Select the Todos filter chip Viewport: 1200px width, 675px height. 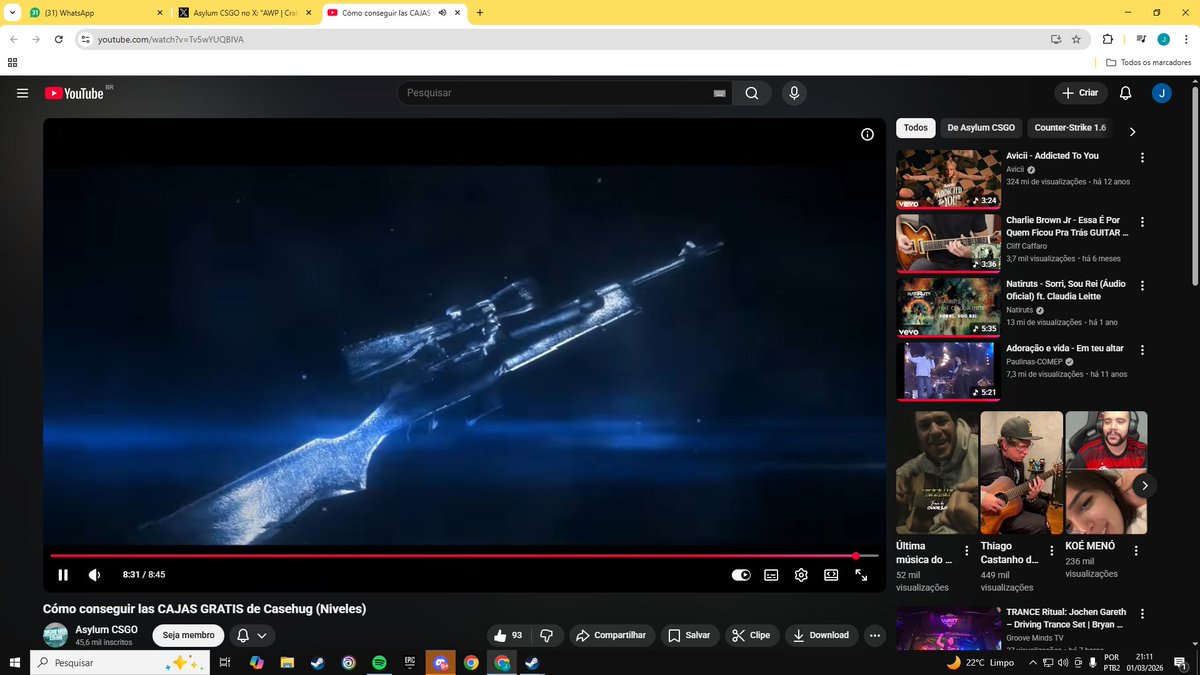916,128
